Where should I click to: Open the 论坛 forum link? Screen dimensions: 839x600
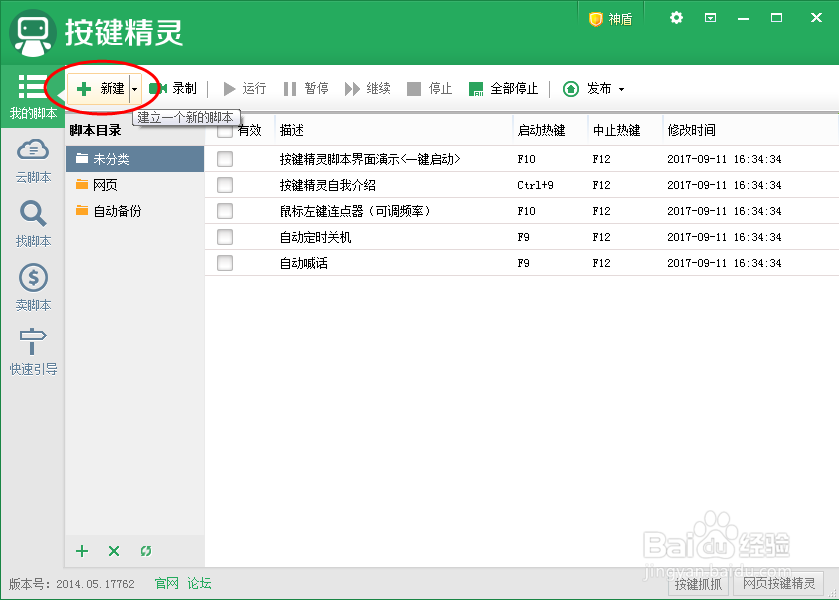pos(199,583)
